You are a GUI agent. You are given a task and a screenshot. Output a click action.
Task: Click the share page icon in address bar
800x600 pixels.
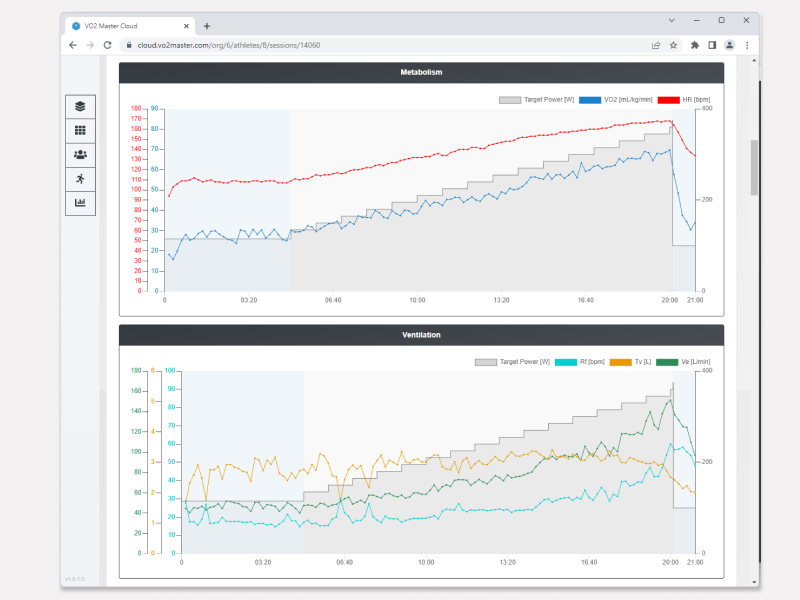(x=655, y=45)
